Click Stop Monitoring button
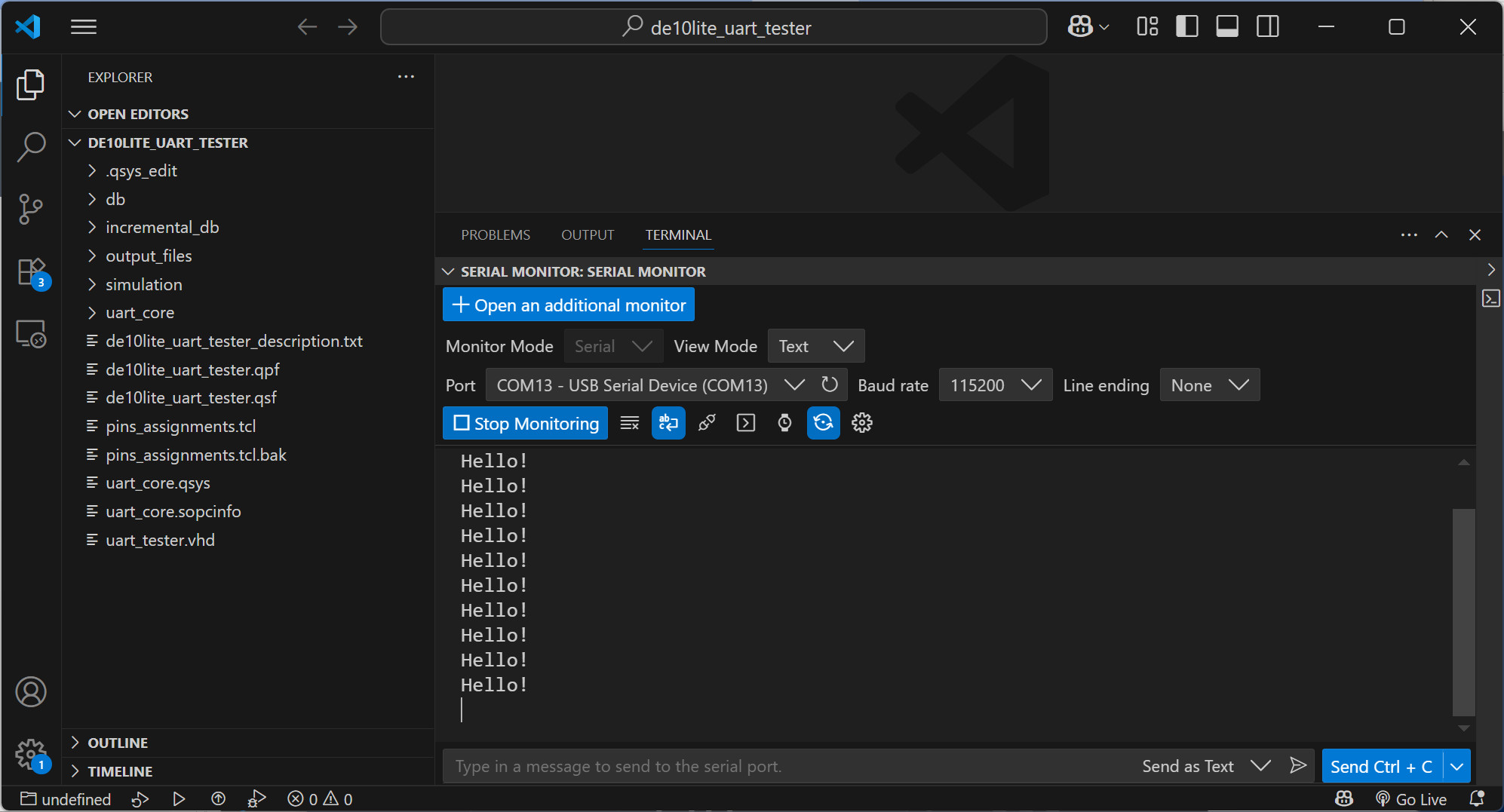The image size is (1504, 812). (x=525, y=423)
